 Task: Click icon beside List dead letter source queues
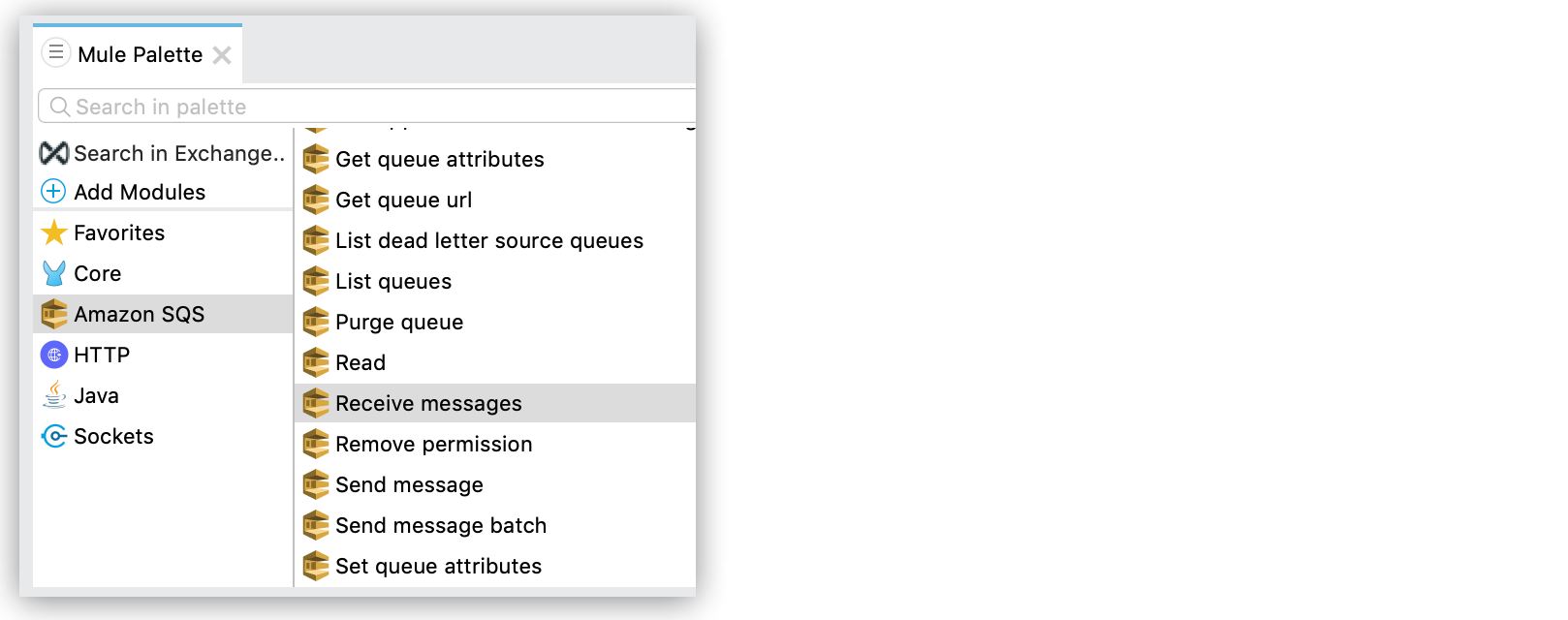point(316,240)
